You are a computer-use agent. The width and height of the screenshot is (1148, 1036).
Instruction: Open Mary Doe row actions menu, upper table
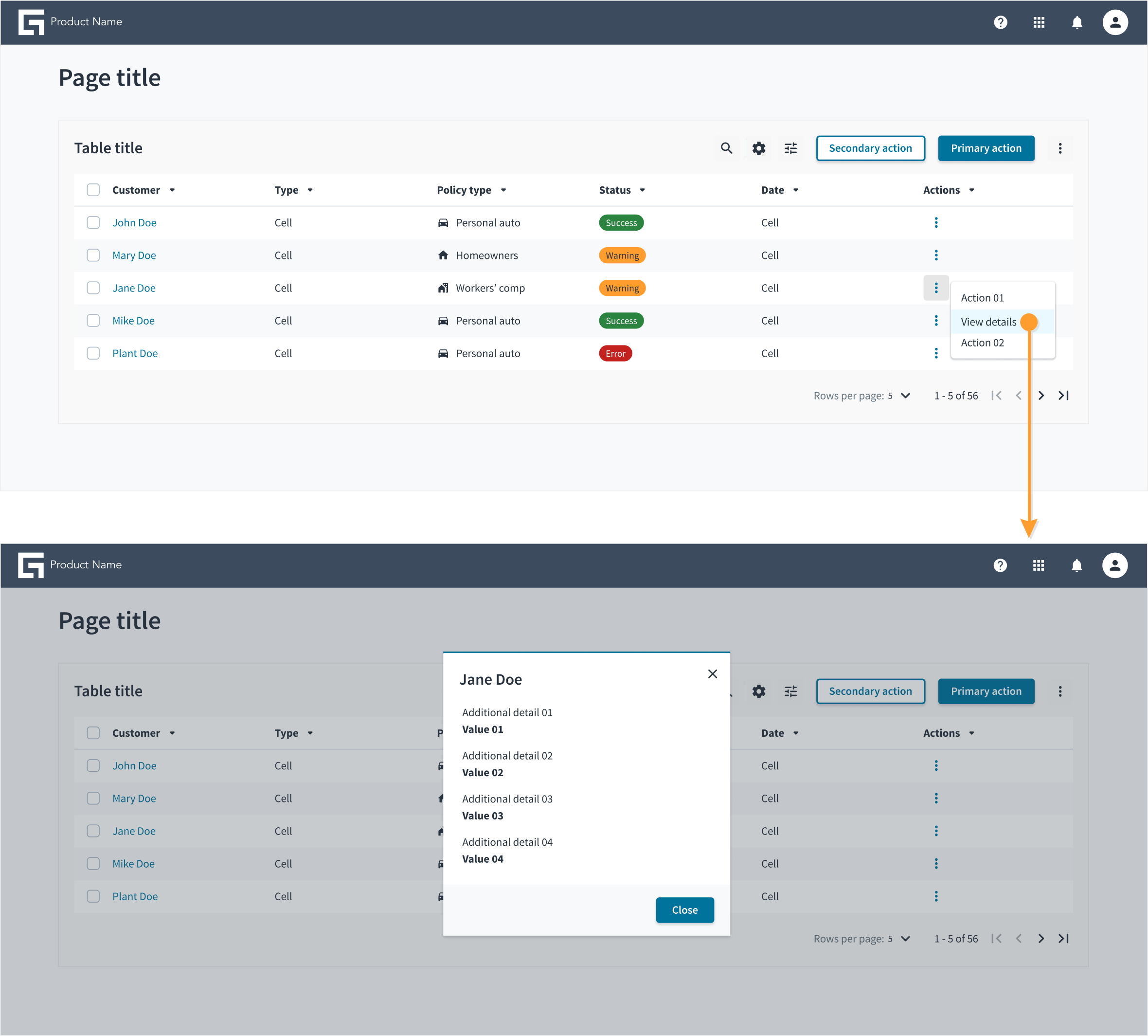936,255
